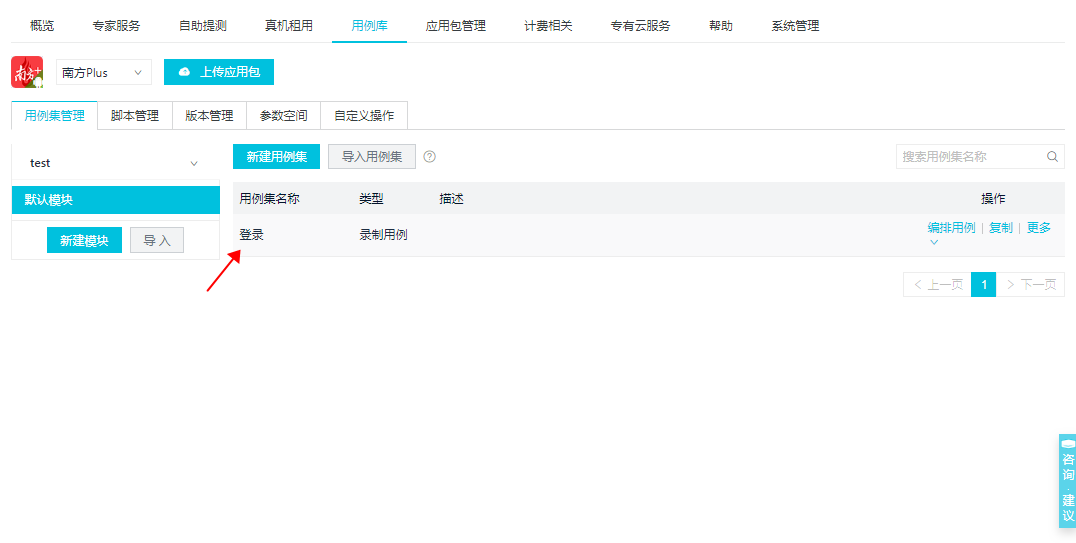Open 系统管理 menu
Viewport: 1076px width, 543px height.
795,26
